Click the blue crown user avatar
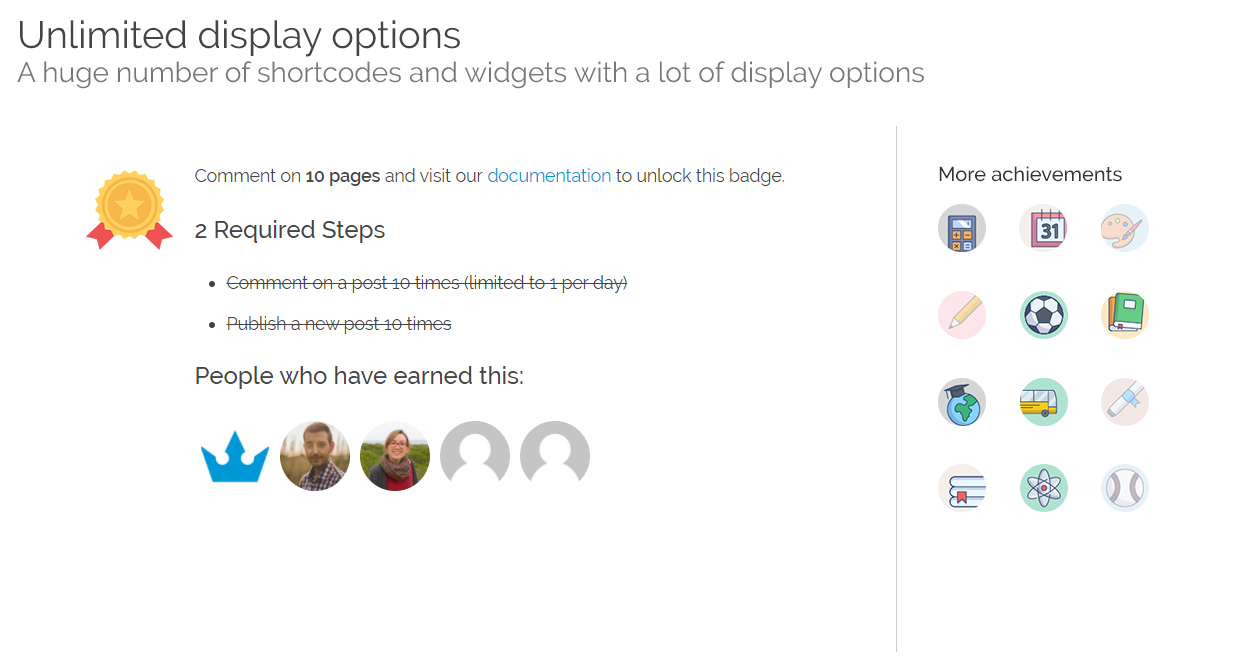1250x670 pixels. click(235, 457)
